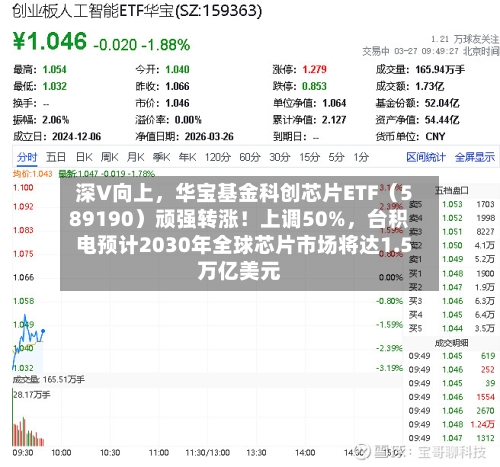Select the 60分 chart interval tab
500x467 pixels.
250,157
